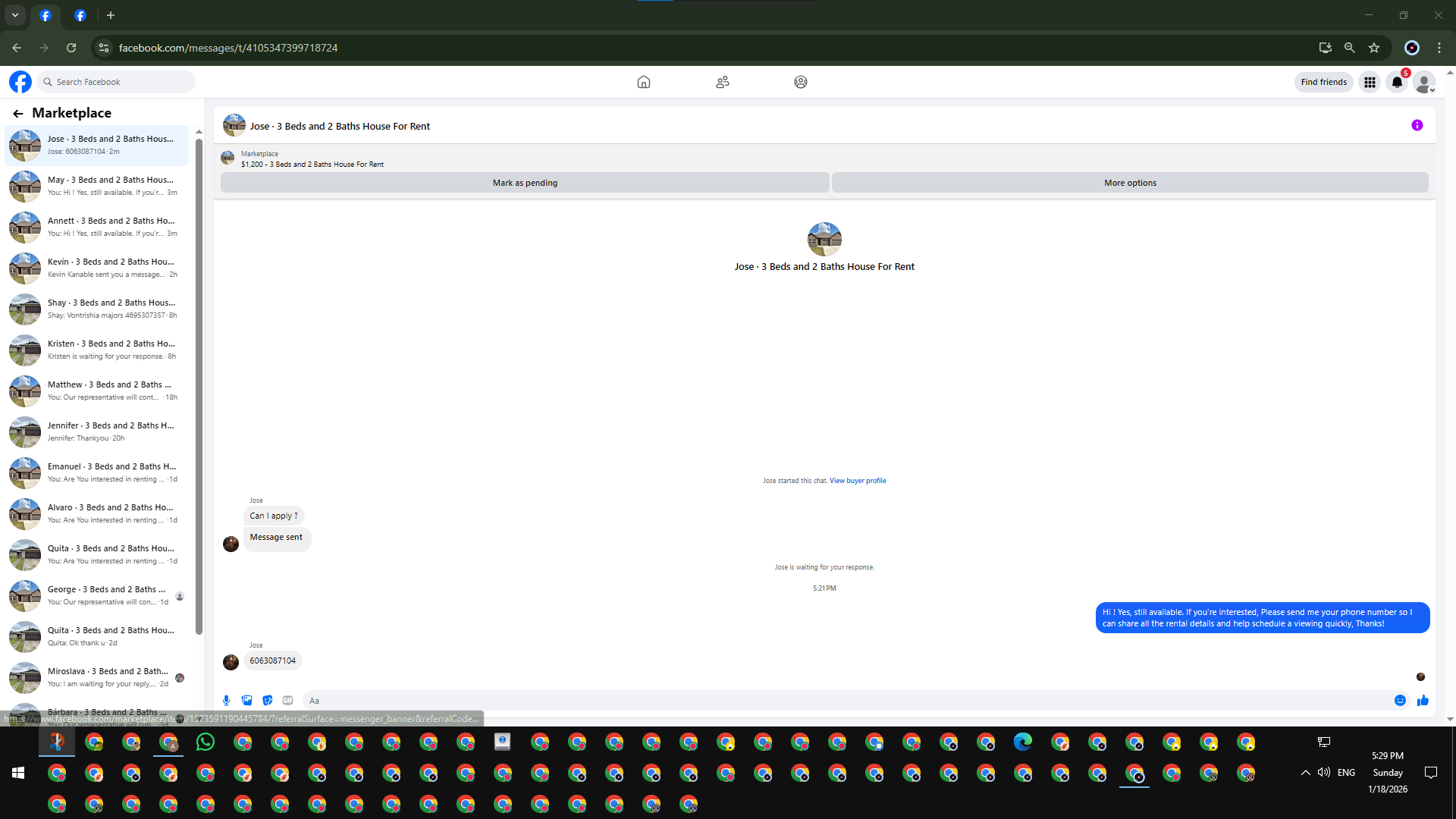Show hidden system tray icons
The width and height of the screenshot is (1456, 819).
click(x=1305, y=773)
